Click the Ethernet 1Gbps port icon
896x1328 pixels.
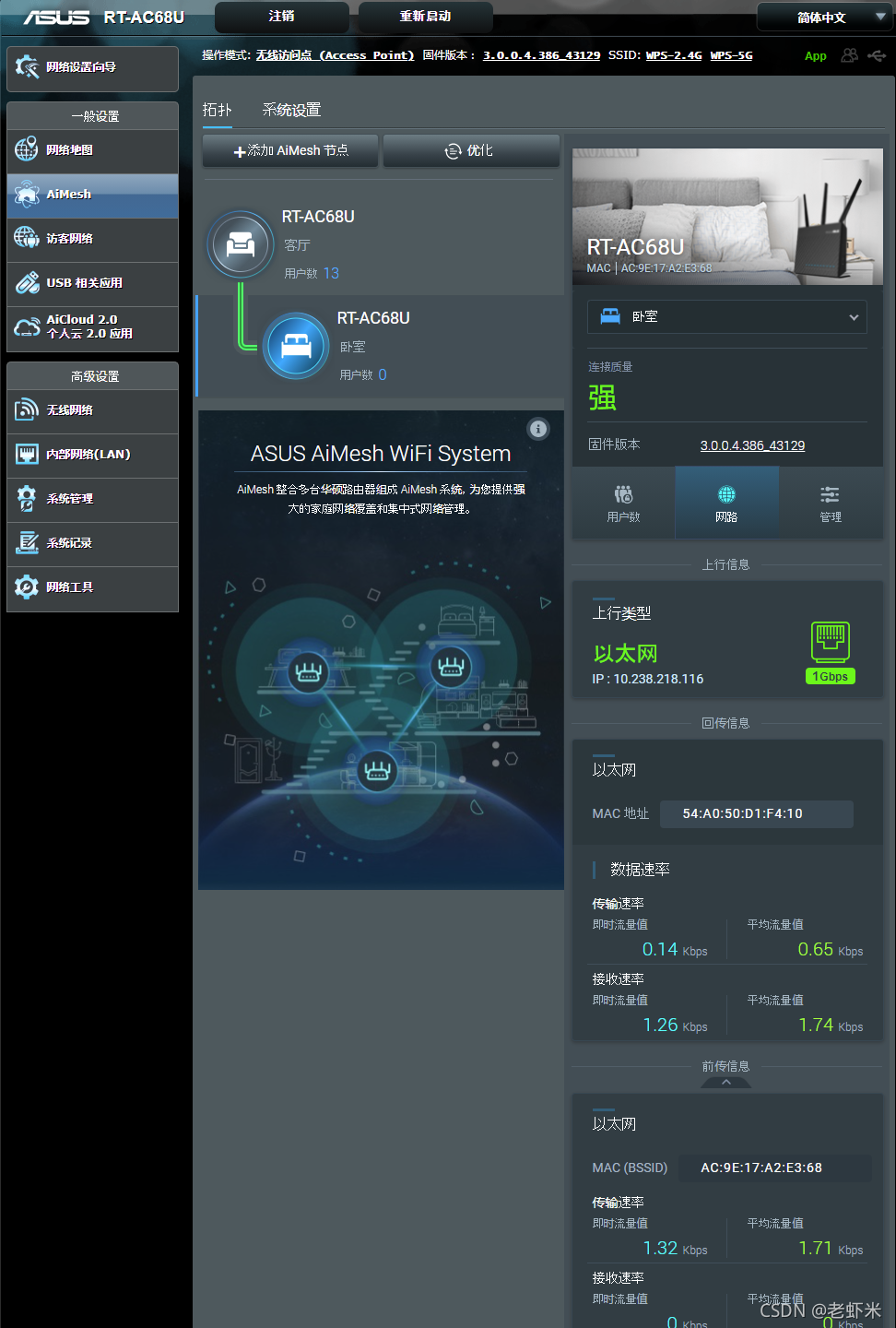tap(831, 643)
